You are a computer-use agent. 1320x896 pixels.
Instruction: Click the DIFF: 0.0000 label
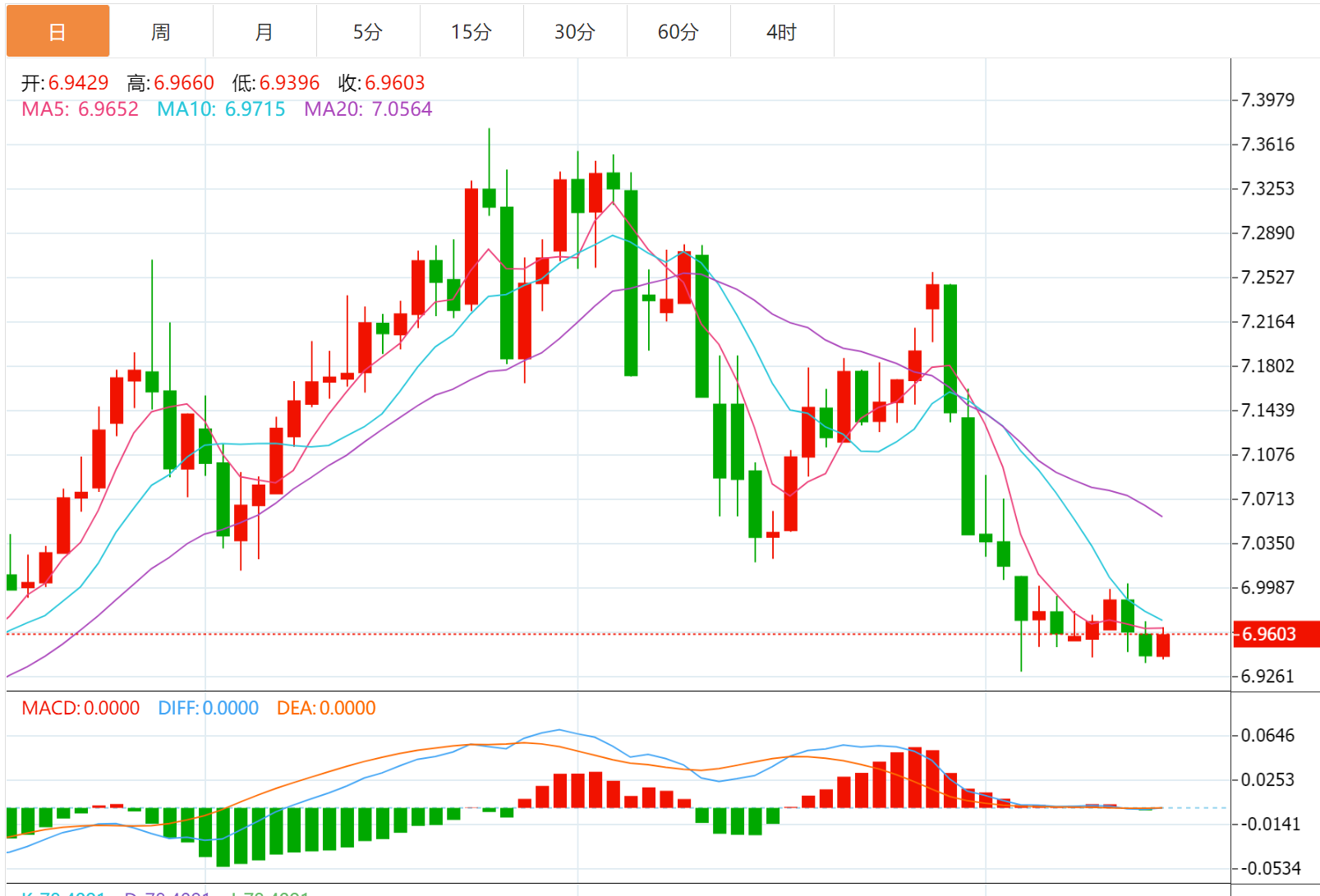pyautogui.click(x=209, y=708)
